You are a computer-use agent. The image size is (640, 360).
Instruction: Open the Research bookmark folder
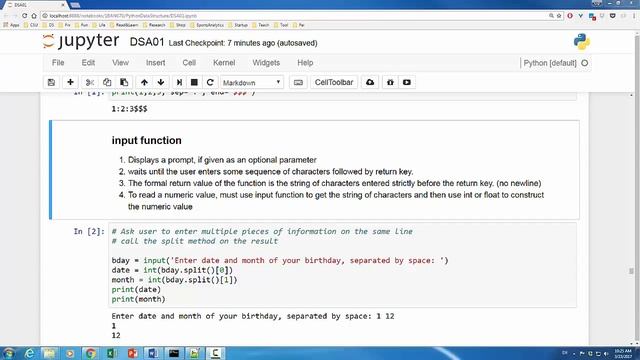coord(154,25)
